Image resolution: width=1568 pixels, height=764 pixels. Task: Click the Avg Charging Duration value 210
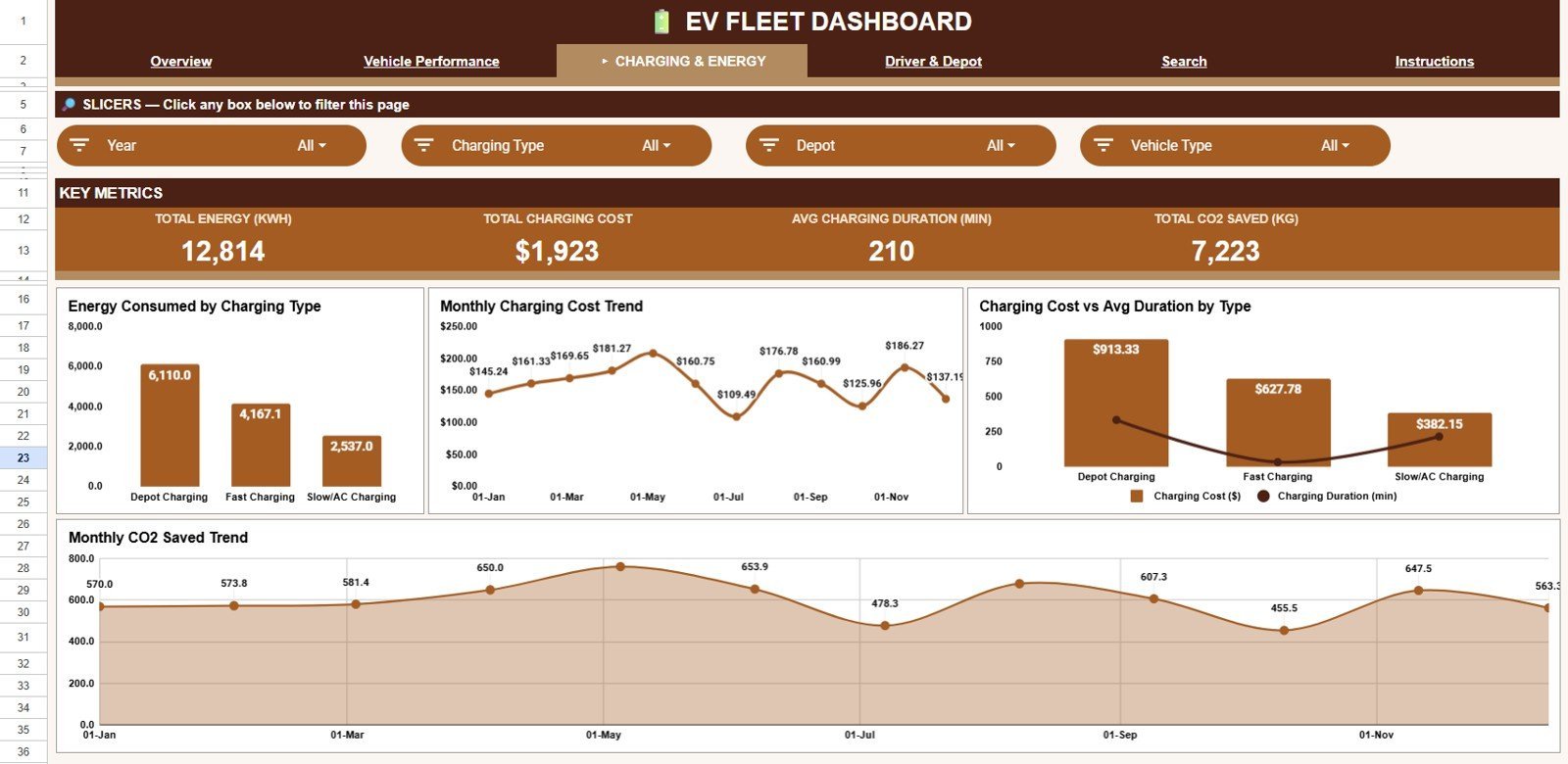(x=892, y=252)
